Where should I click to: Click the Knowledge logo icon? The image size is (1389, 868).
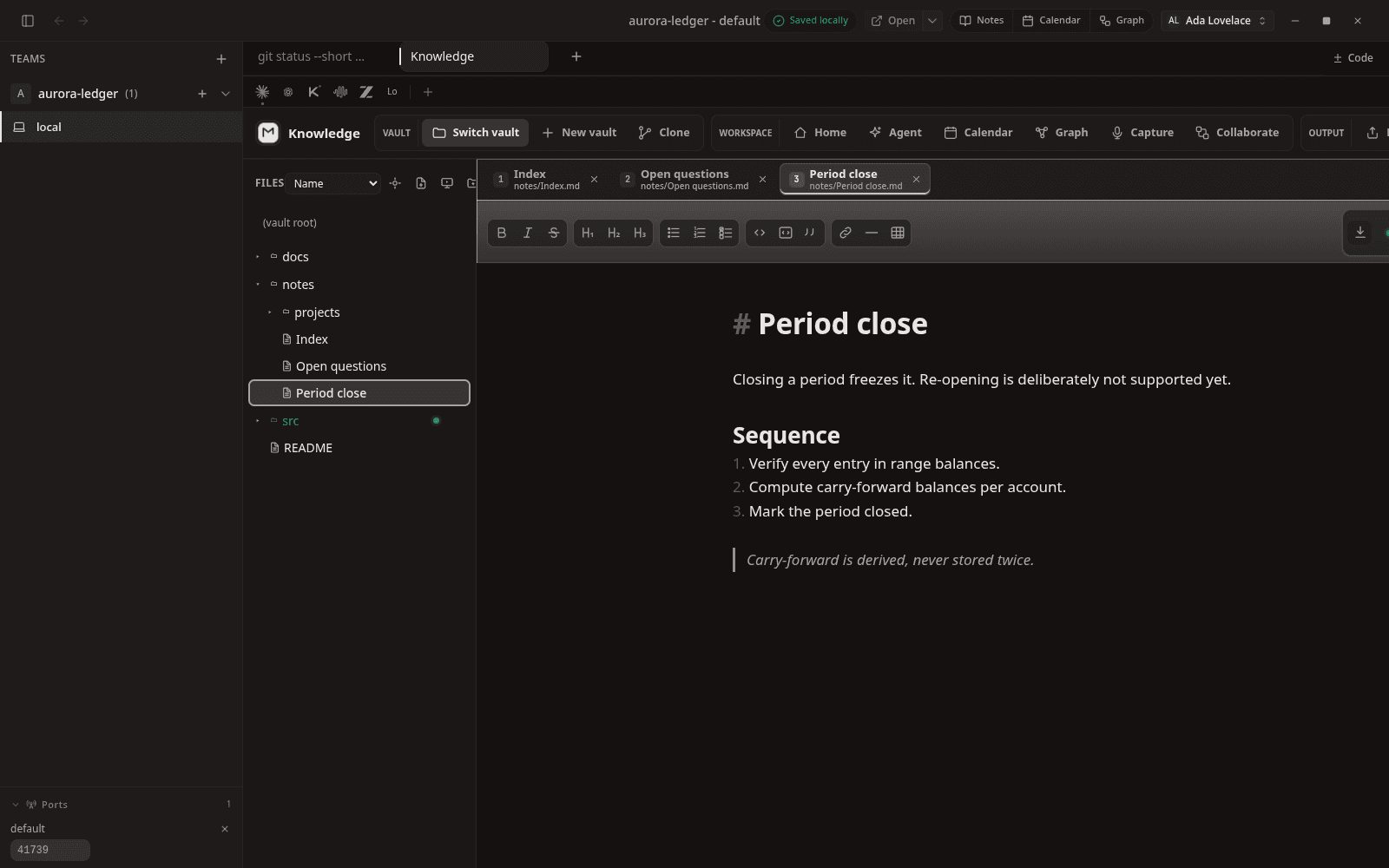tap(268, 133)
